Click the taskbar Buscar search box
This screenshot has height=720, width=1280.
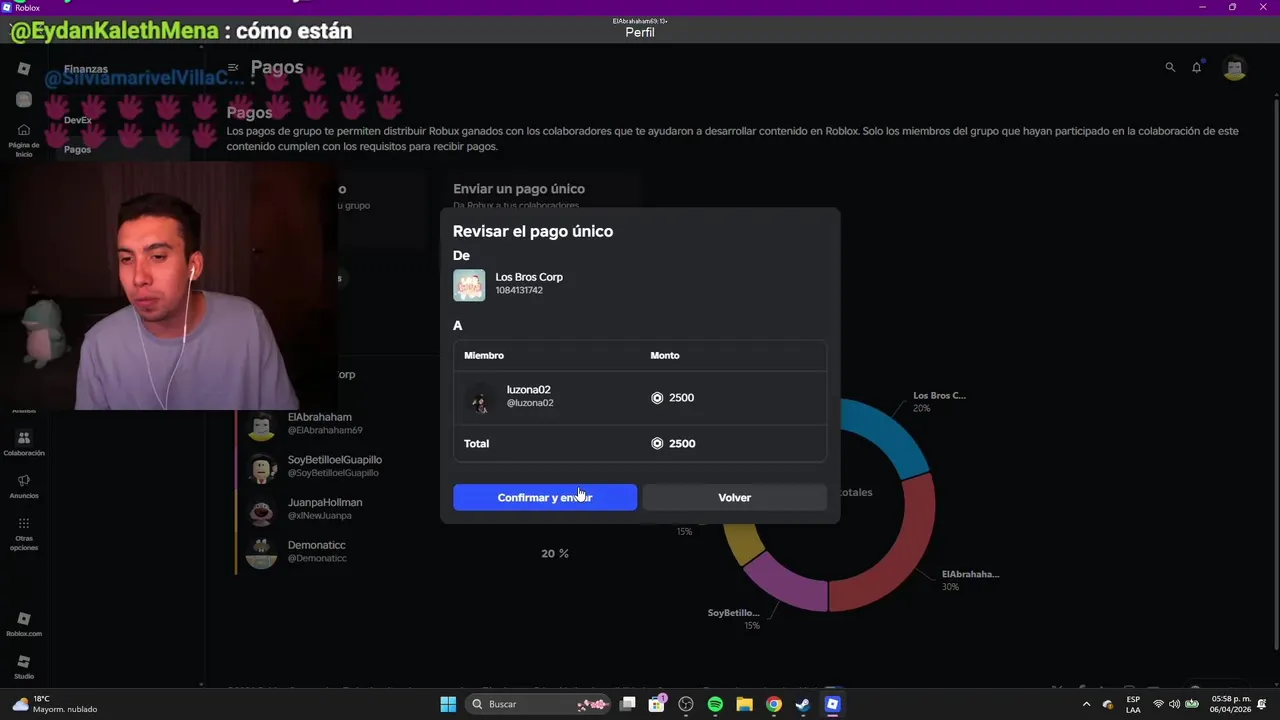click(x=540, y=704)
